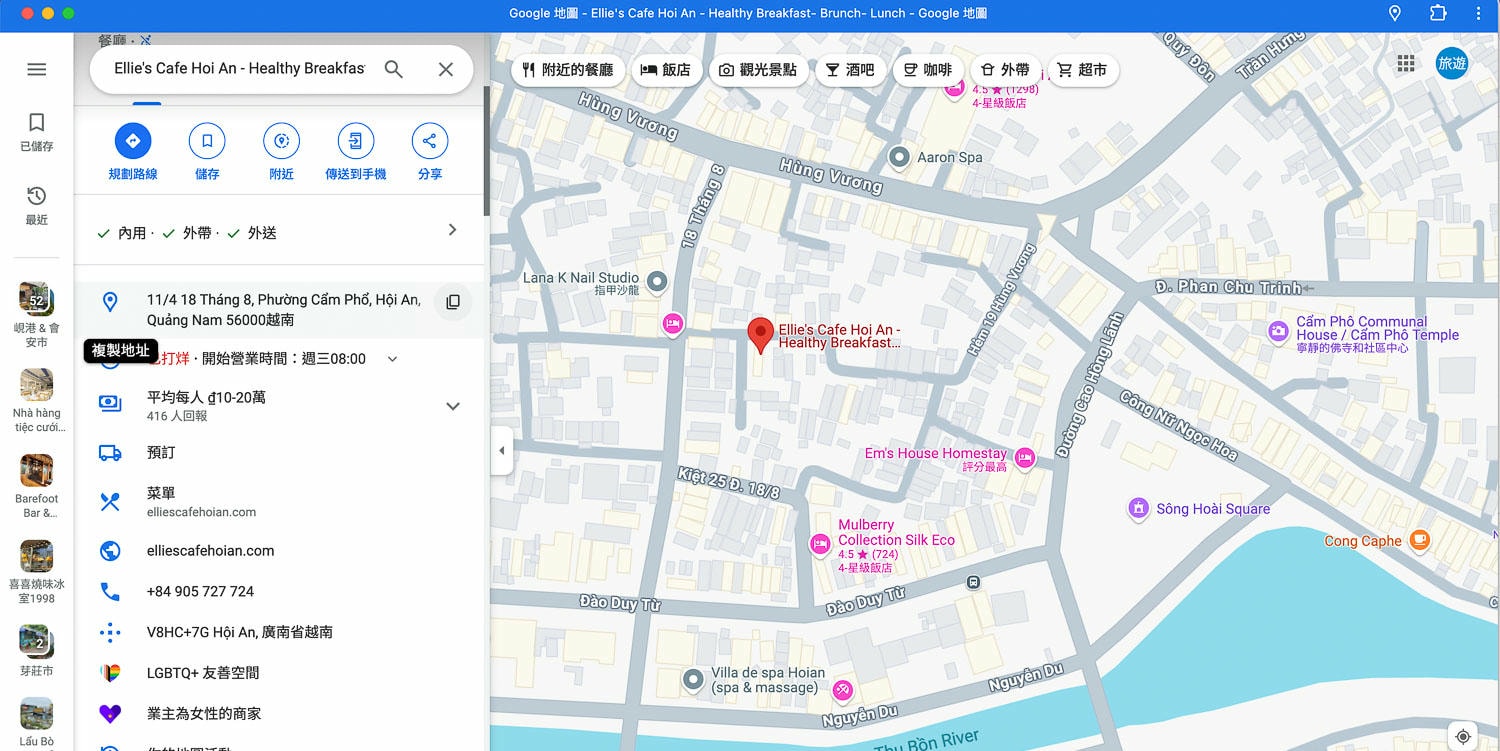
Task: Click the women-owned purple heart icon
Action: click(110, 714)
